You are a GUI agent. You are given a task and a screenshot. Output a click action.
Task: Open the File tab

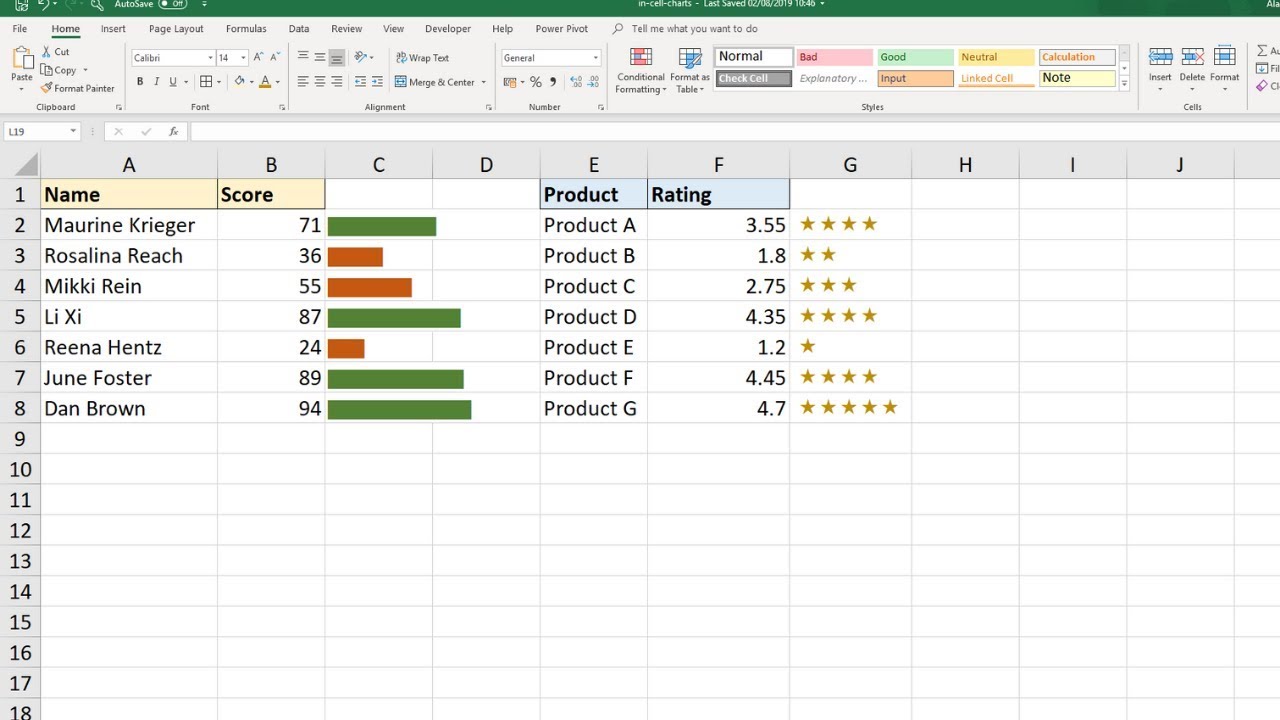[x=20, y=29]
